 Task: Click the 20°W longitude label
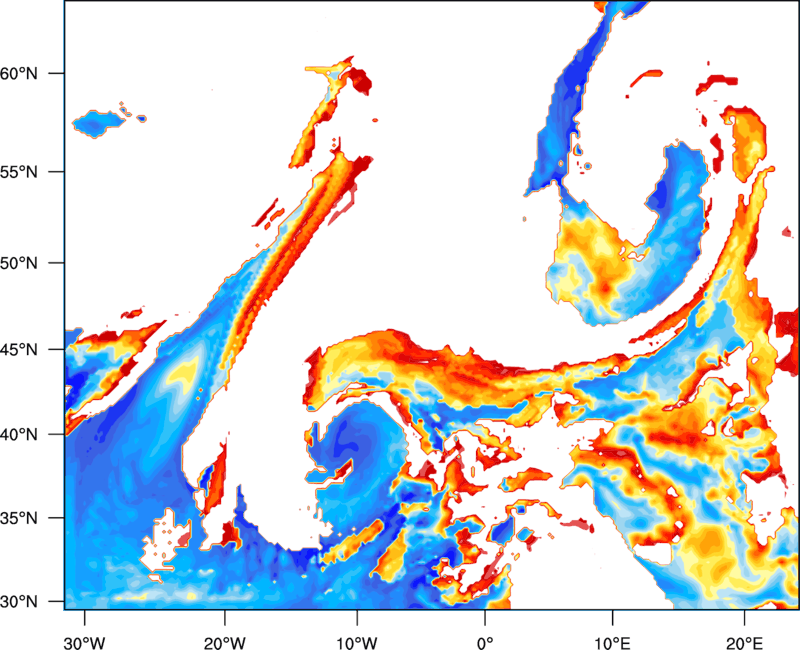click(224, 643)
